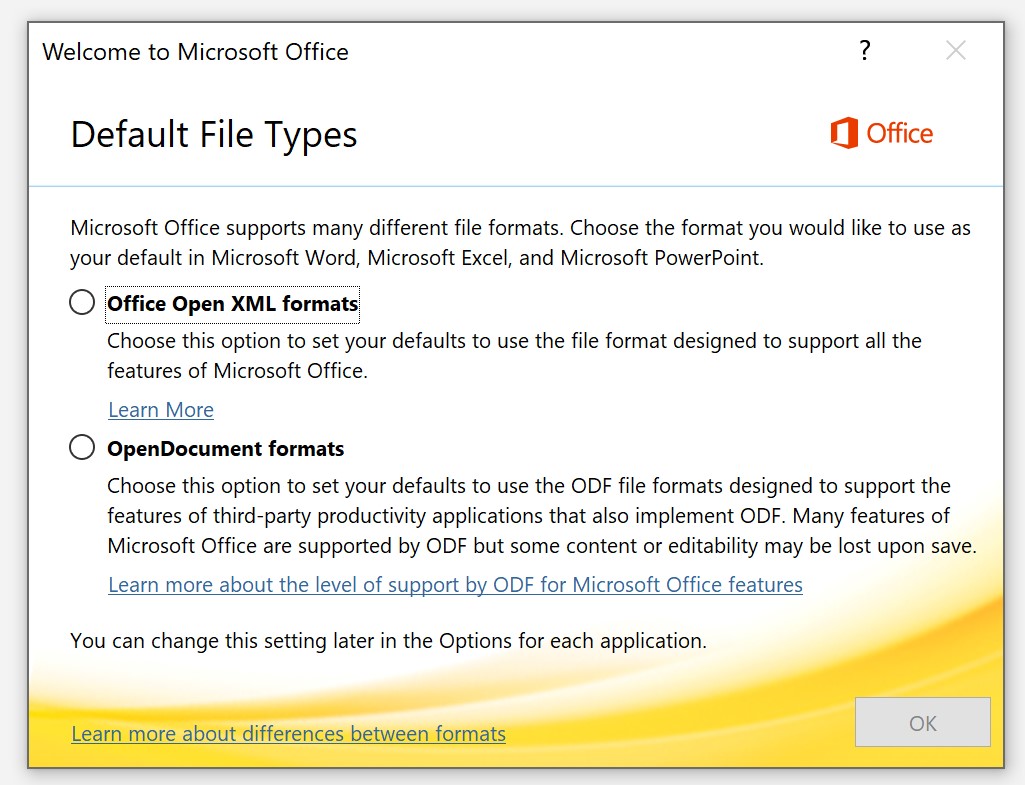Open the differences between formats link
Viewport: 1025px width, 785px height.
pyautogui.click(x=288, y=734)
